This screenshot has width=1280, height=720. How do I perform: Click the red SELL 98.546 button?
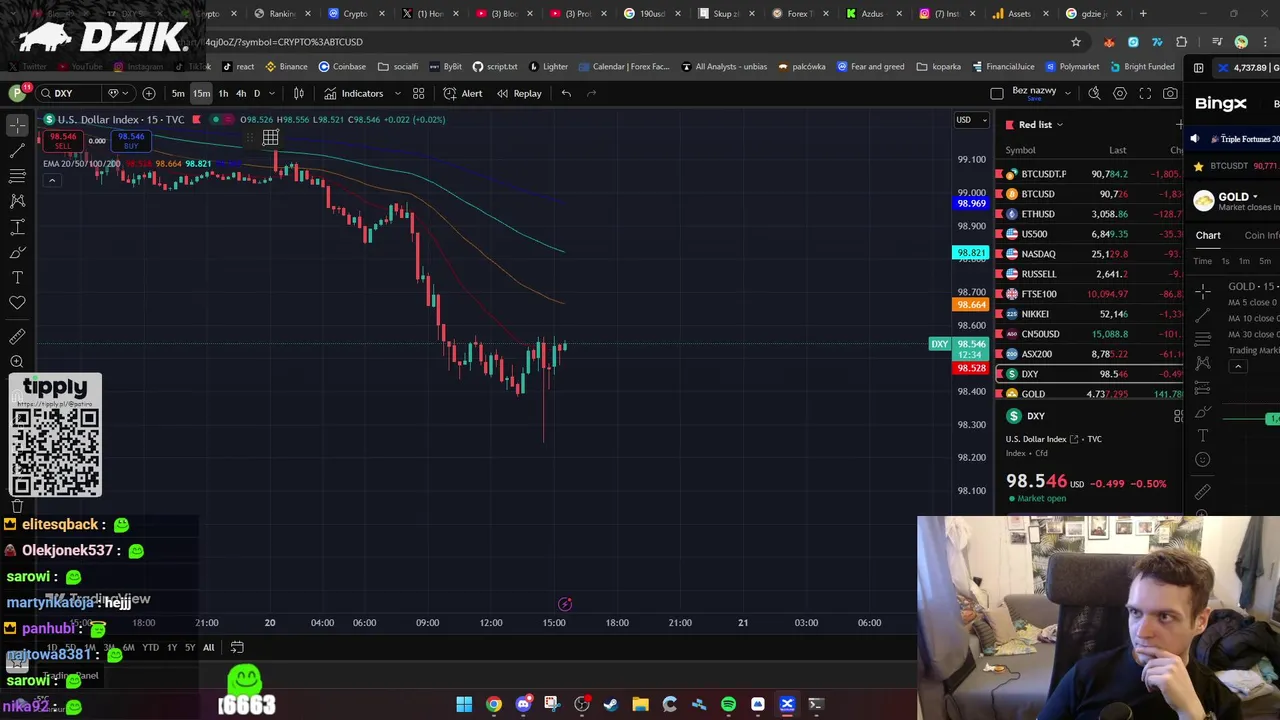point(63,141)
